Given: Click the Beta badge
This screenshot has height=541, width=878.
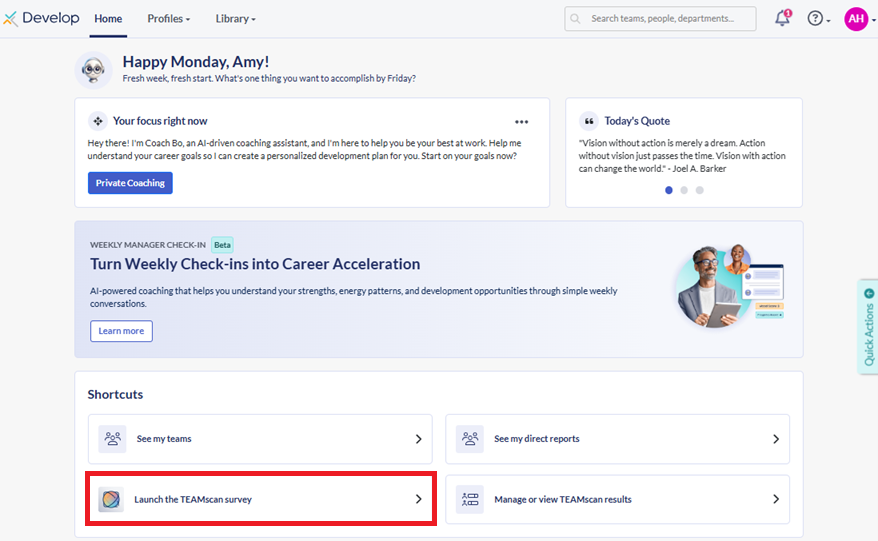Looking at the screenshot, I should [222, 245].
